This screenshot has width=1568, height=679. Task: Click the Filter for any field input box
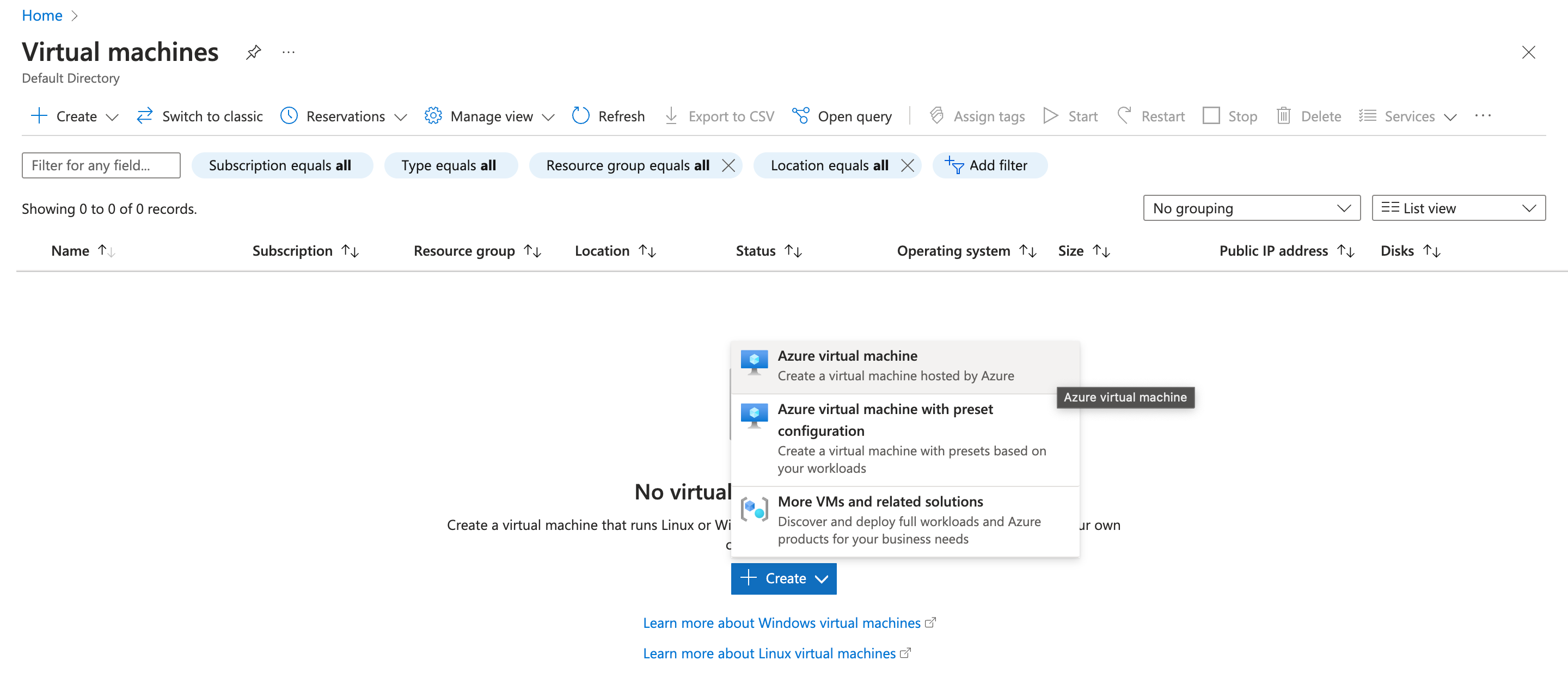pyautogui.click(x=100, y=165)
